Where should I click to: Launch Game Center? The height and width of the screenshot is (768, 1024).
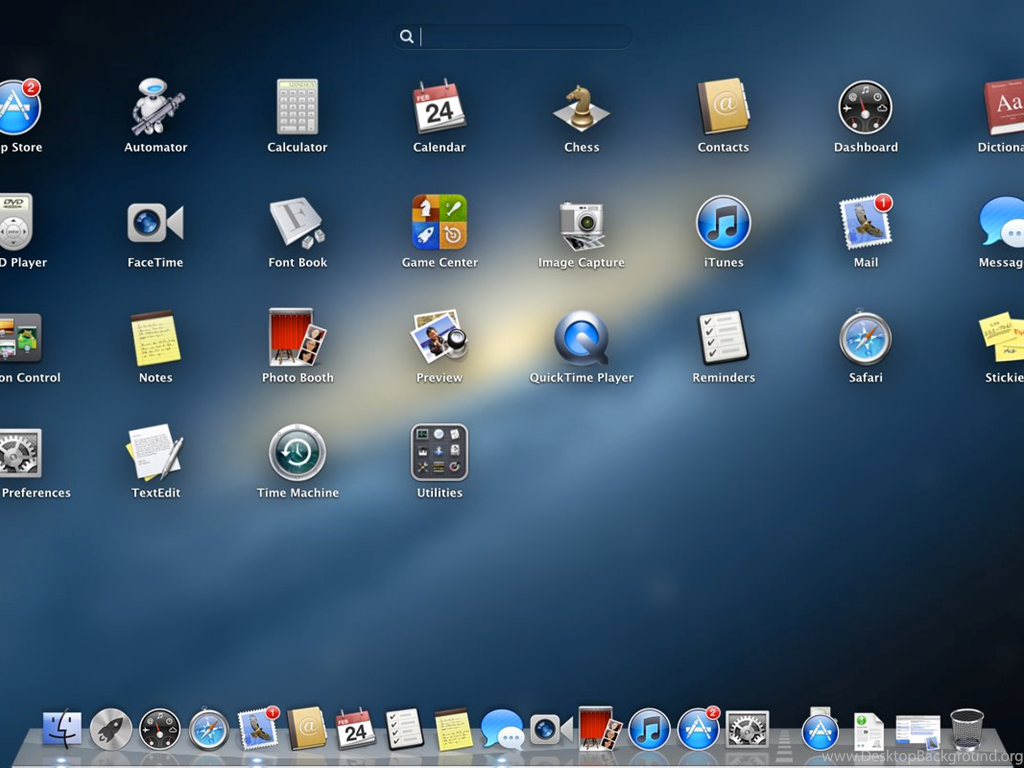439,222
